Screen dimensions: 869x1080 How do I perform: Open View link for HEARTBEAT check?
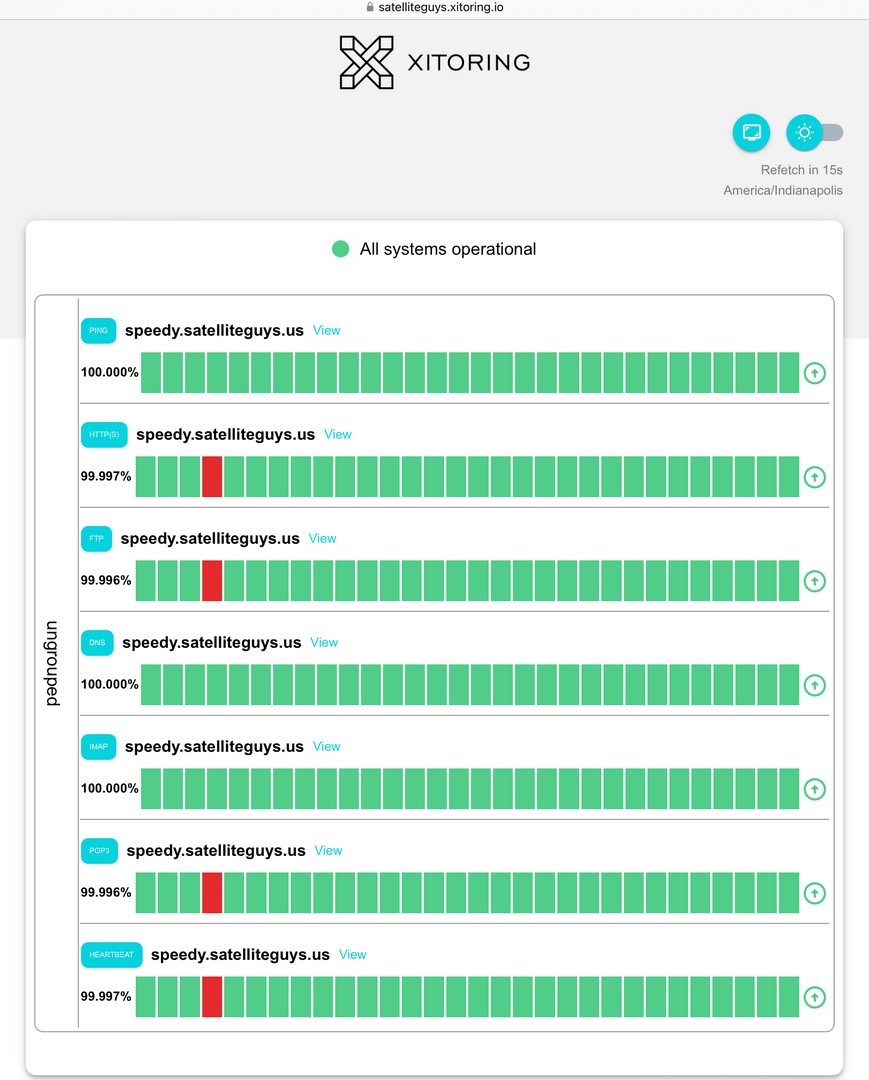353,955
